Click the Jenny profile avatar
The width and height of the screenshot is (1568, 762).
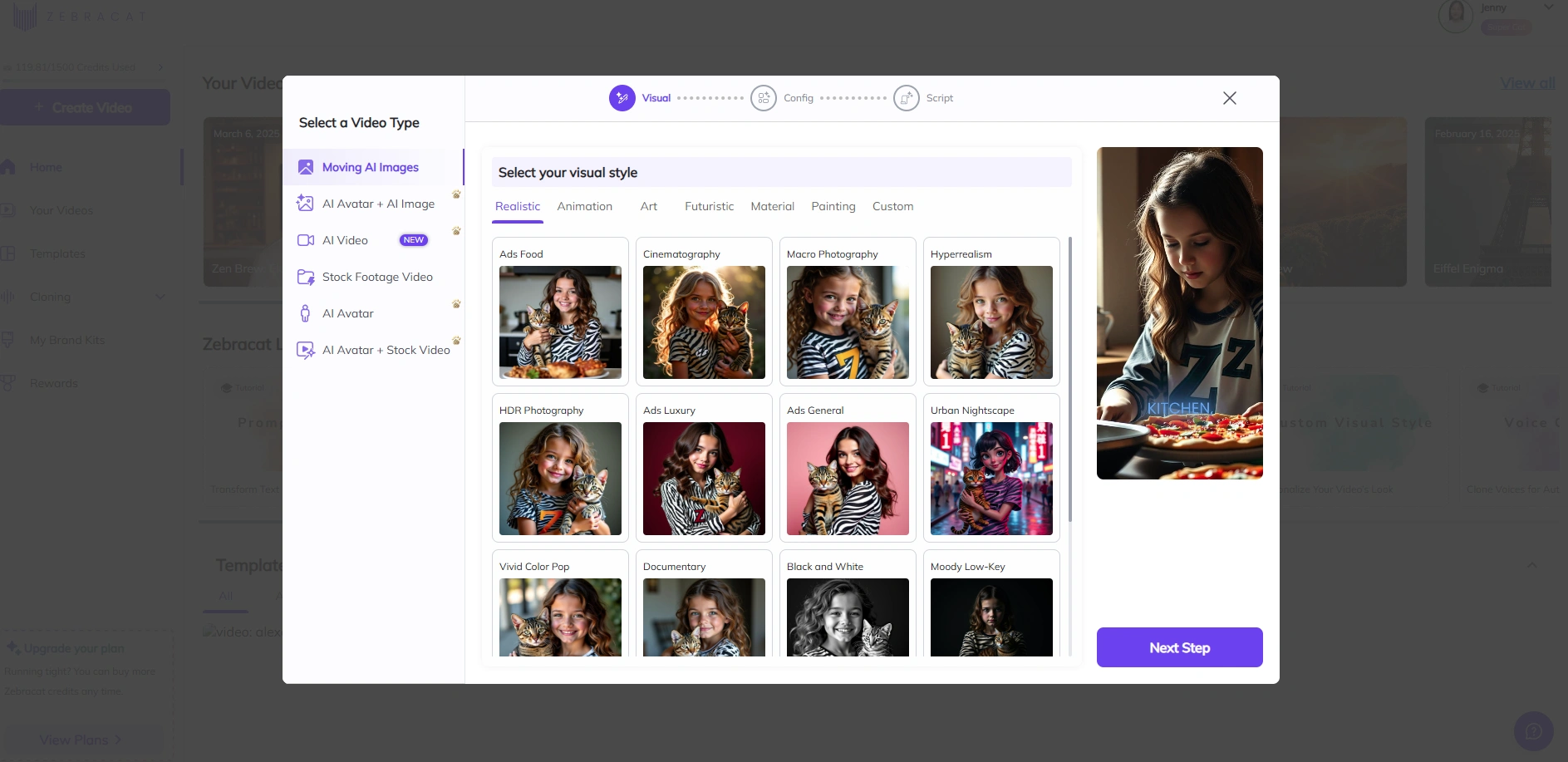pyautogui.click(x=1456, y=16)
